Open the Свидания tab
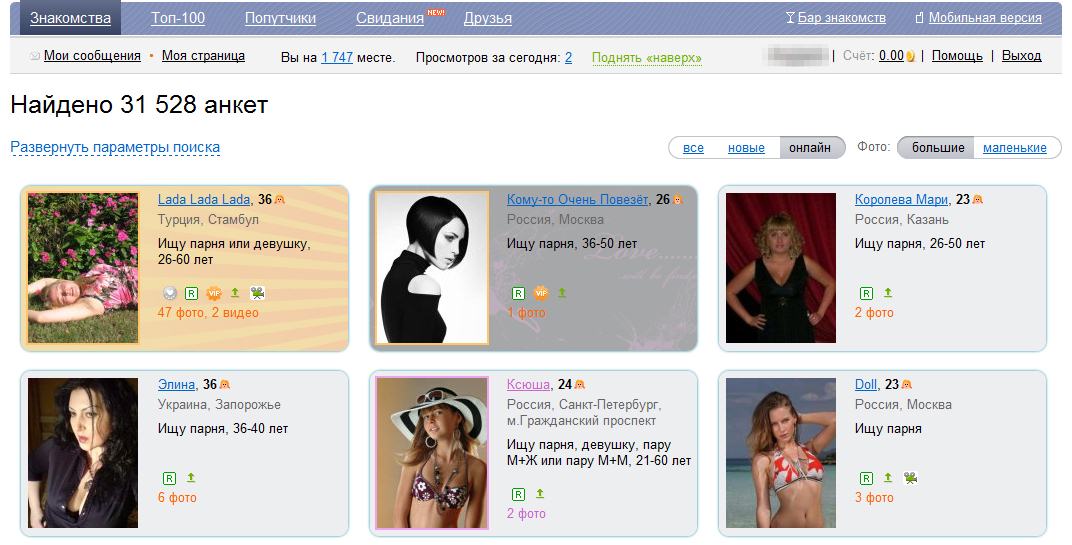Image resolution: width=1072 pixels, height=545 pixels. 390,18
